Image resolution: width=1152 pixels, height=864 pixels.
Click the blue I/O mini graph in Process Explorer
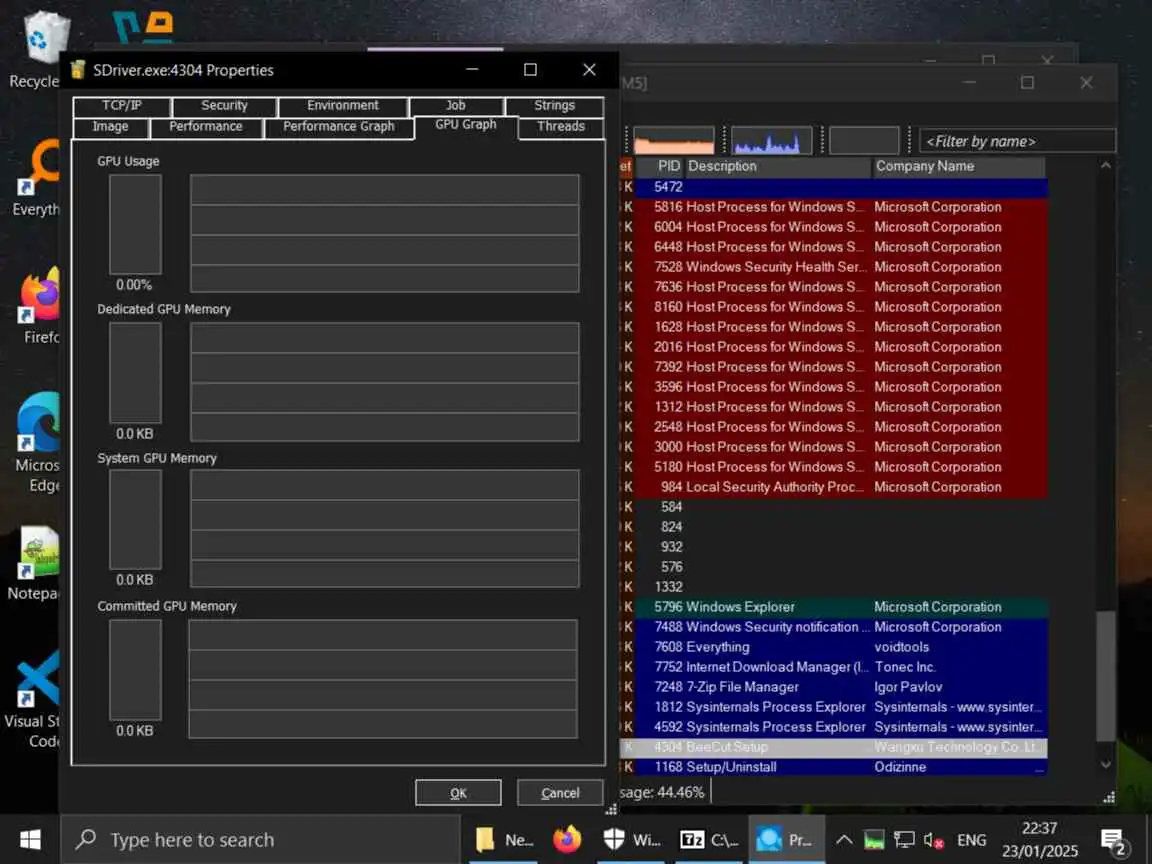coord(771,140)
